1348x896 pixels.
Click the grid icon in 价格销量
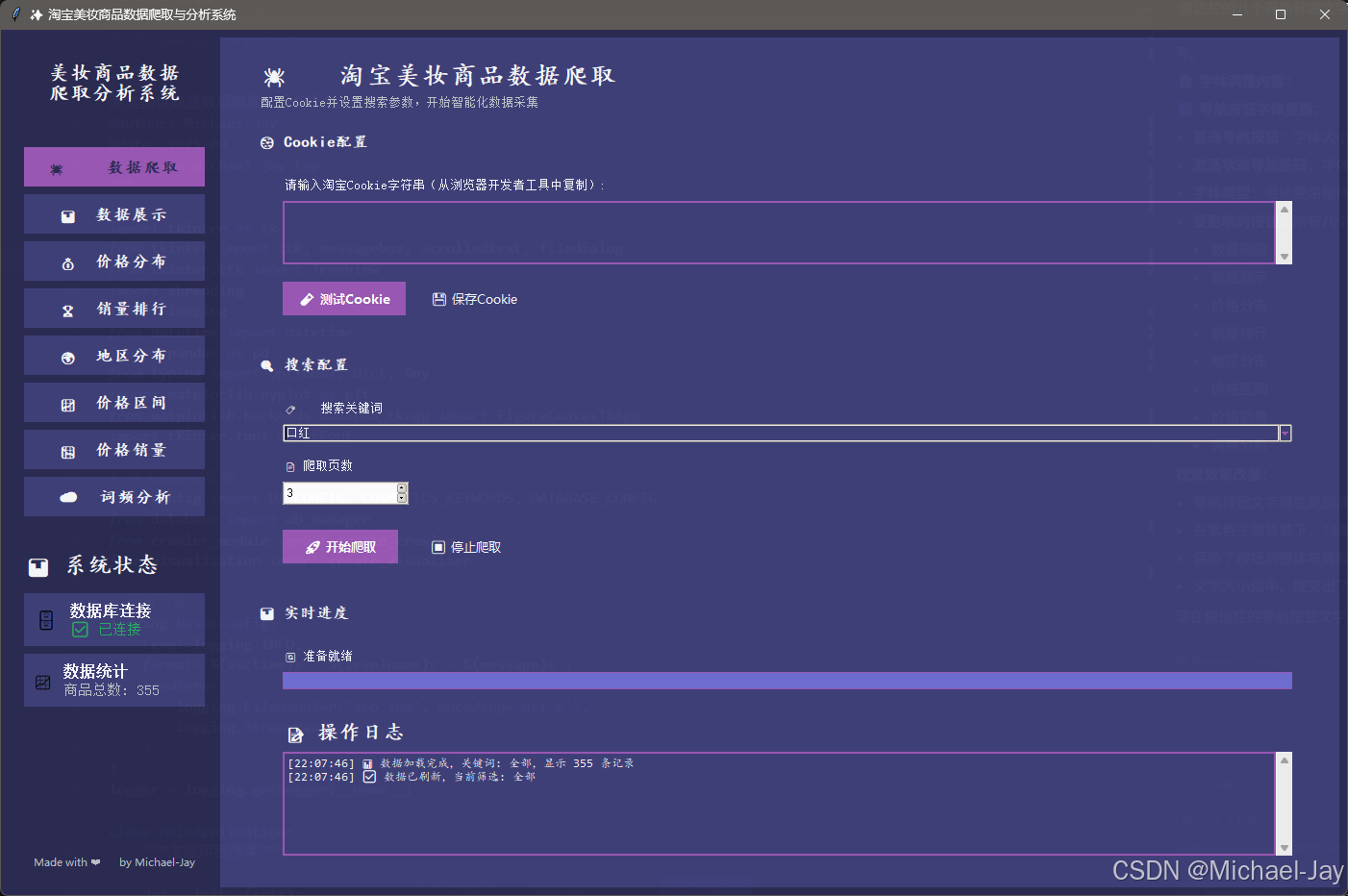click(x=68, y=452)
